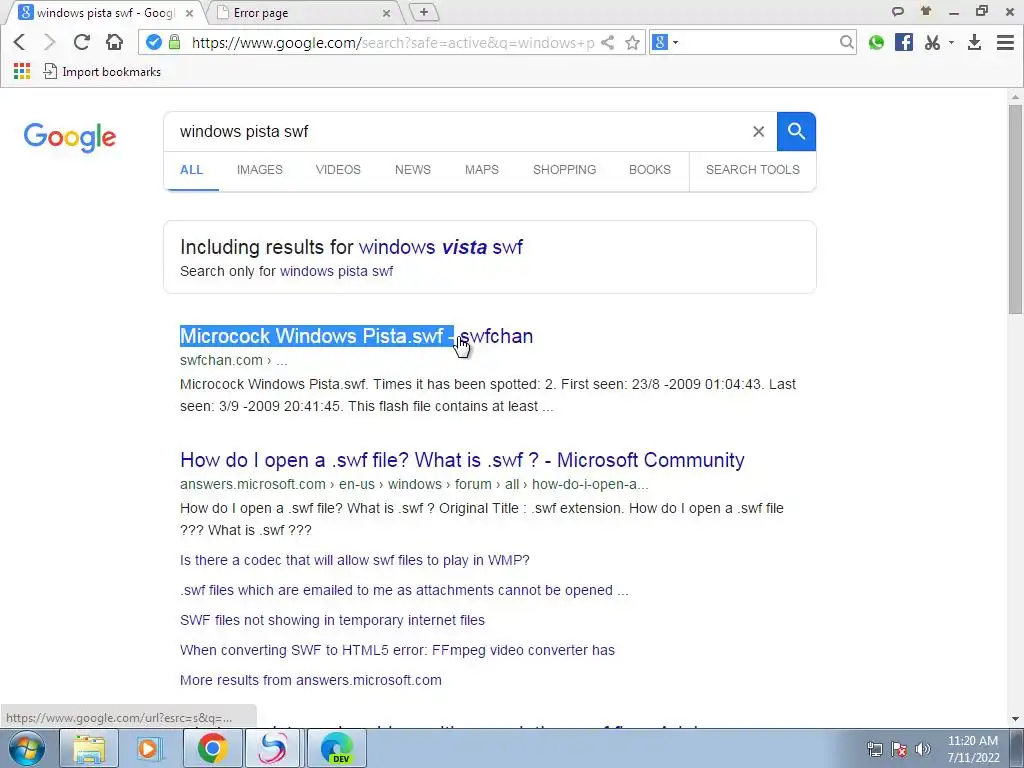Open SWF files not showing sublink
Viewport: 1024px width, 768px height.
tap(332, 620)
